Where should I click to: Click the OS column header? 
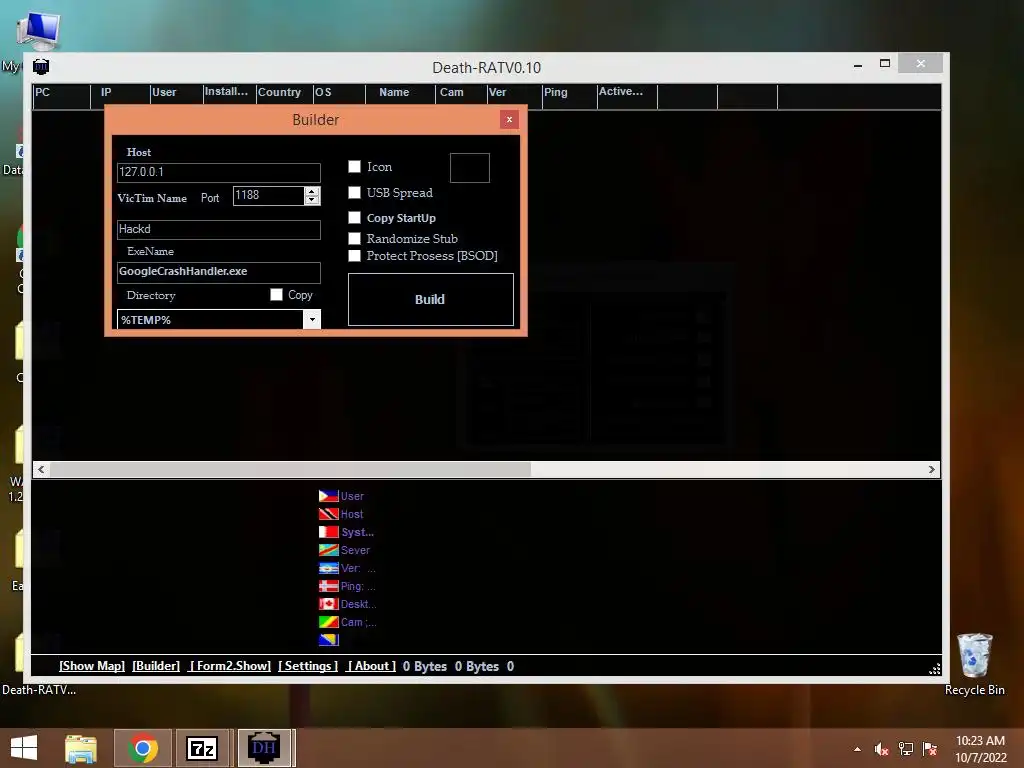339,96
